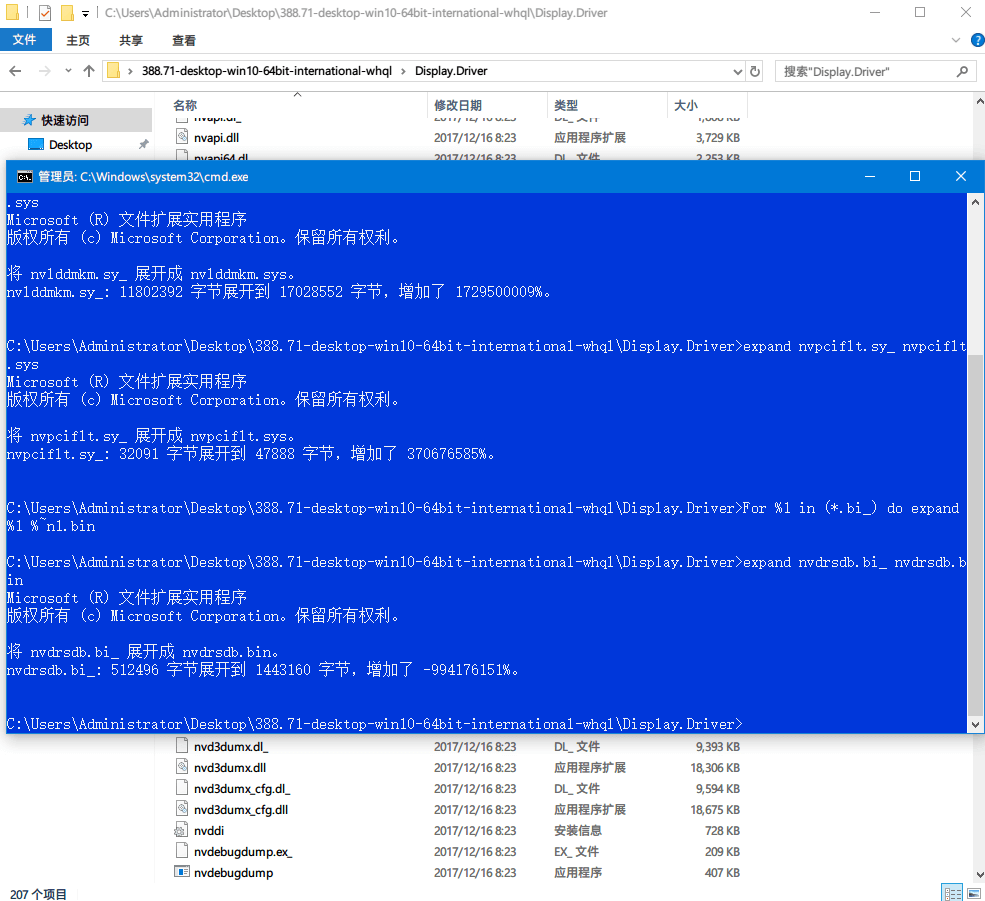This screenshot has height=901, width=985.
Task: Open address bar history dropdown
Action: coord(737,72)
